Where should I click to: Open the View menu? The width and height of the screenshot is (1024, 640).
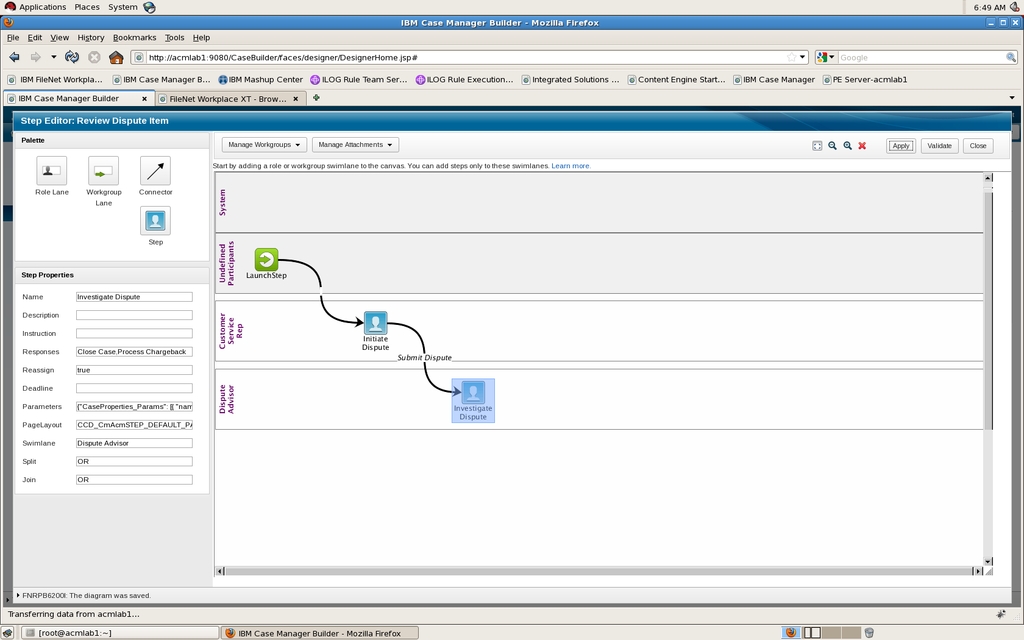click(x=59, y=38)
